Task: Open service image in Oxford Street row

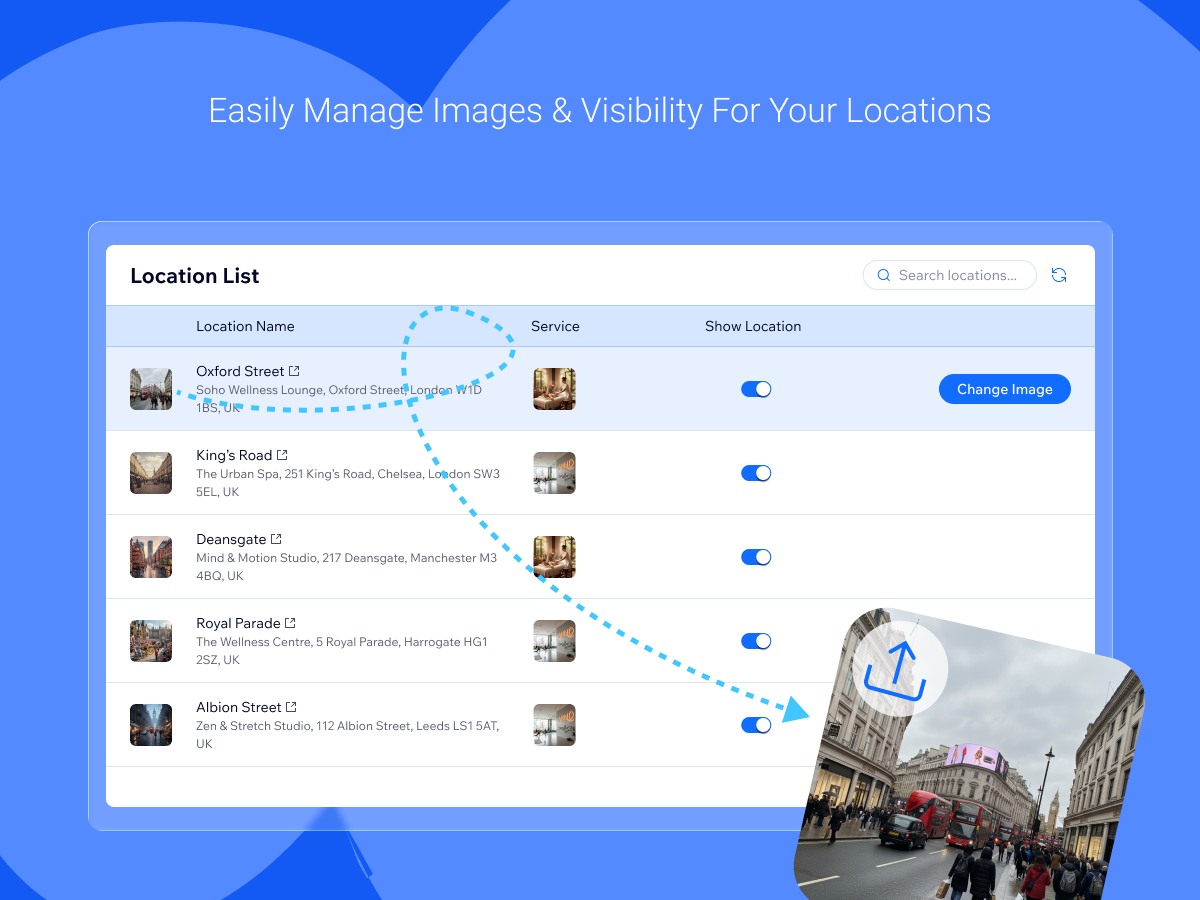Action: pos(554,389)
